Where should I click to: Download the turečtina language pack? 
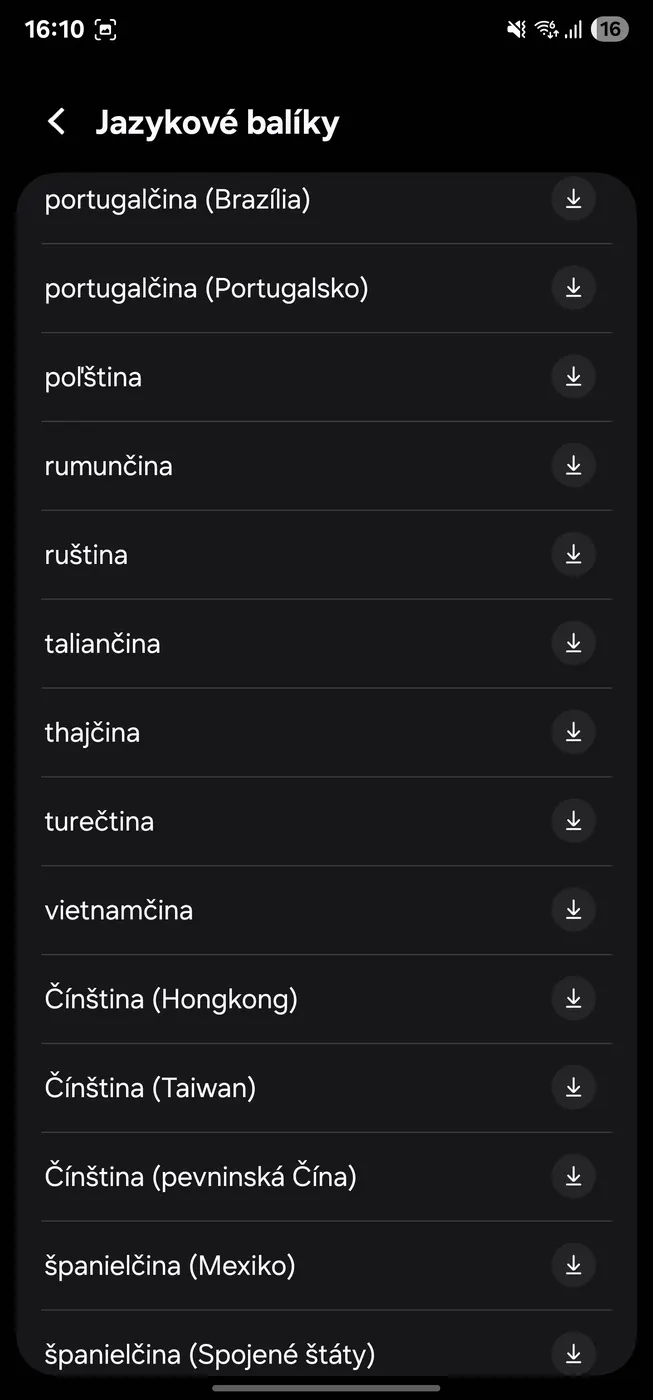point(573,821)
